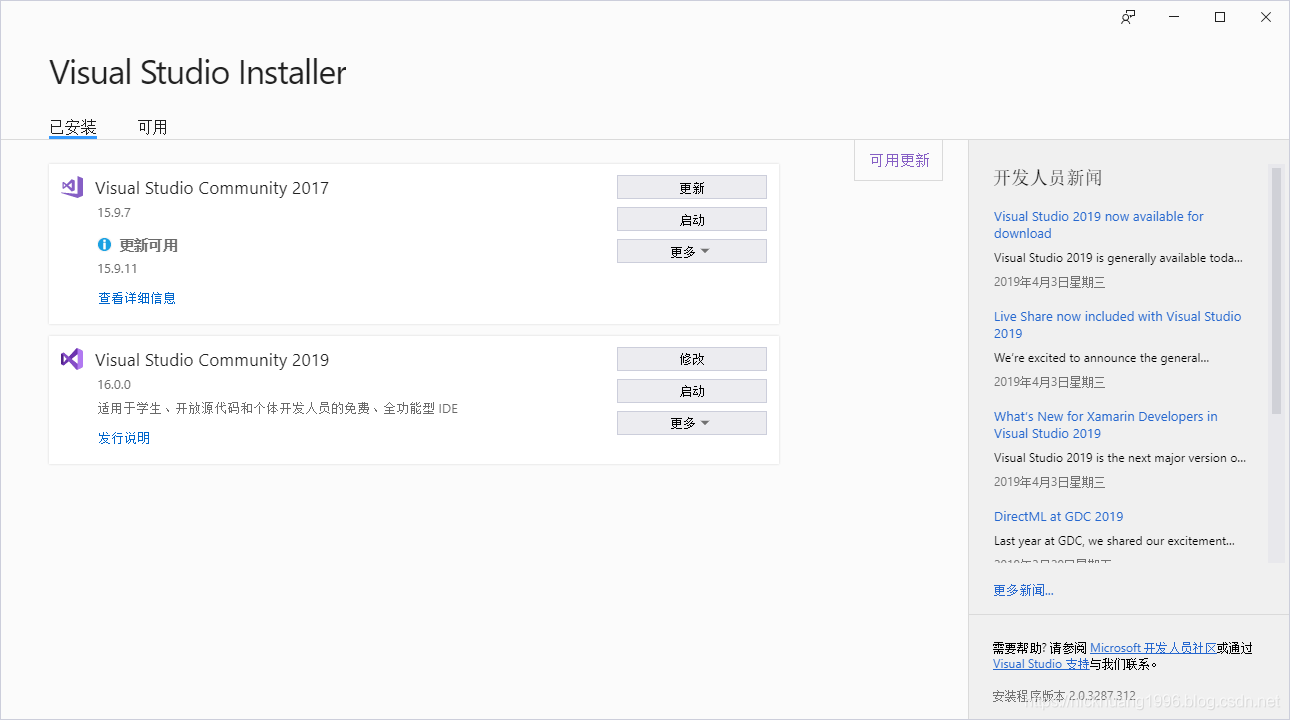Click the 安装程序版本 2.0.3287.312 text

(x=1064, y=696)
